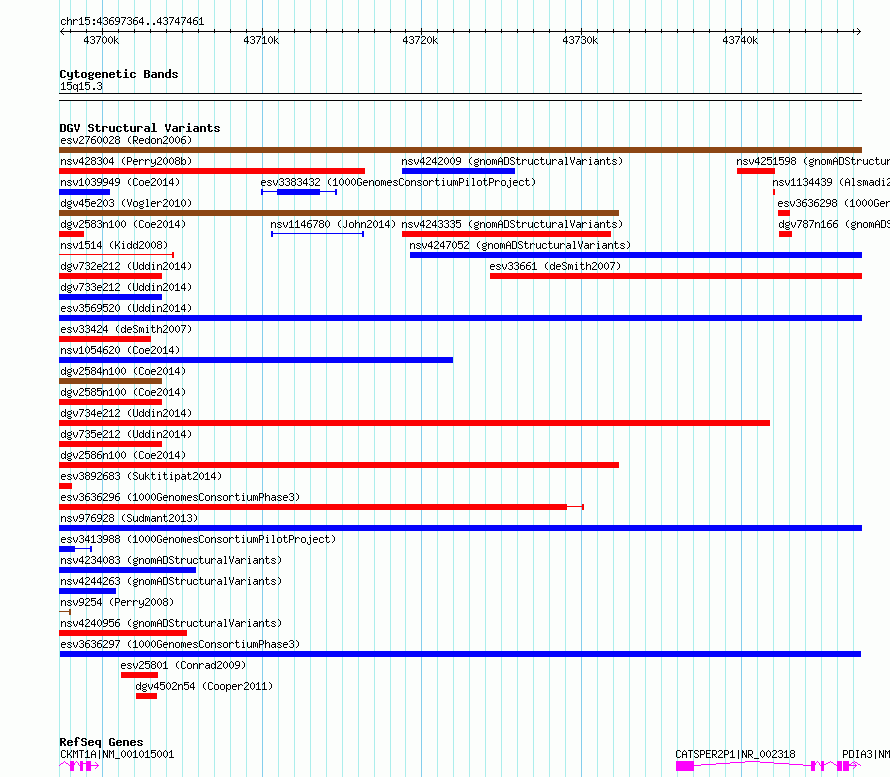The width and height of the screenshot is (890, 777).
Task: Click the esv3636297 1000Genomes Phase3 label
Action: (x=180, y=644)
